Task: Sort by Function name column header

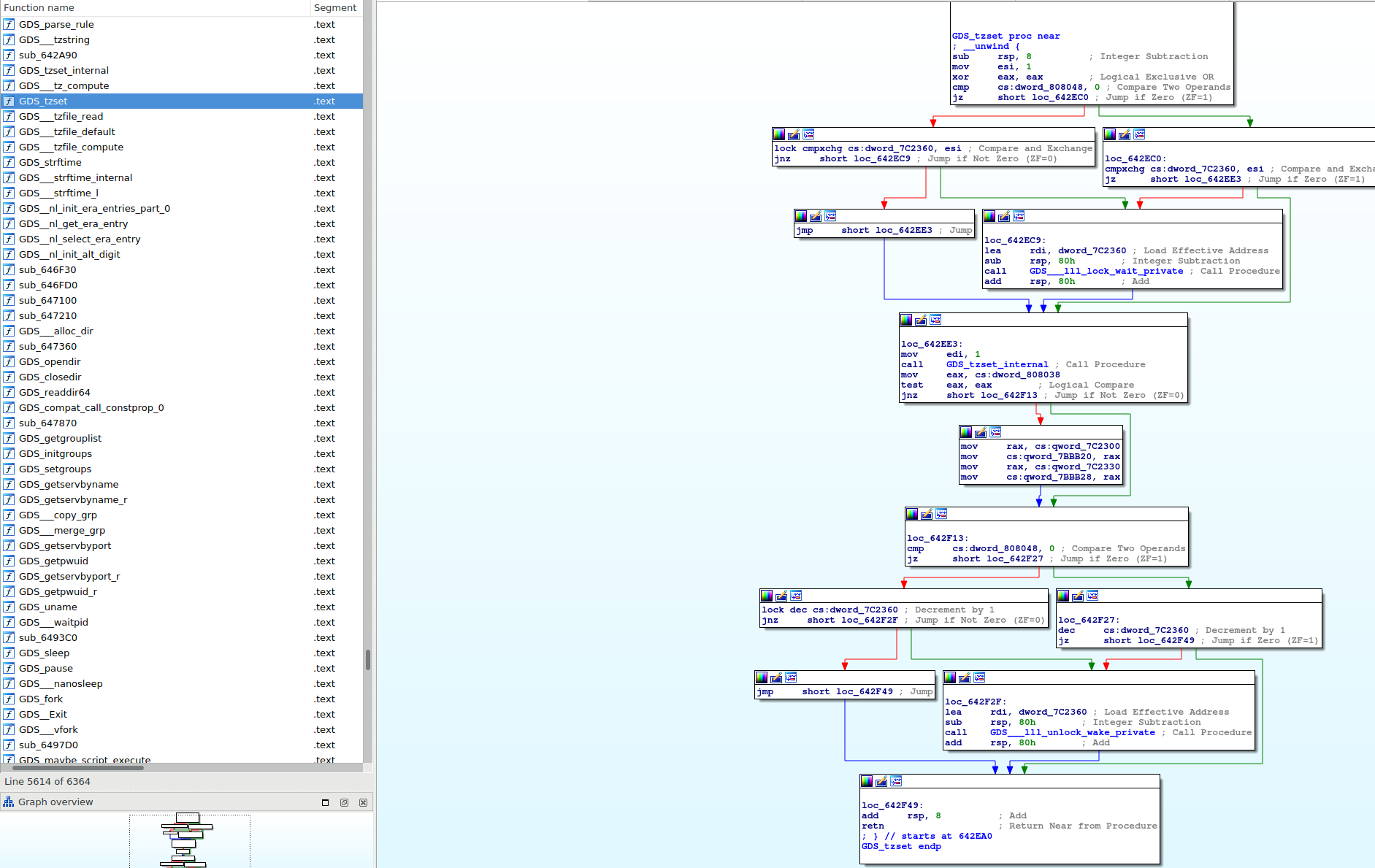Action: [155, 7]
